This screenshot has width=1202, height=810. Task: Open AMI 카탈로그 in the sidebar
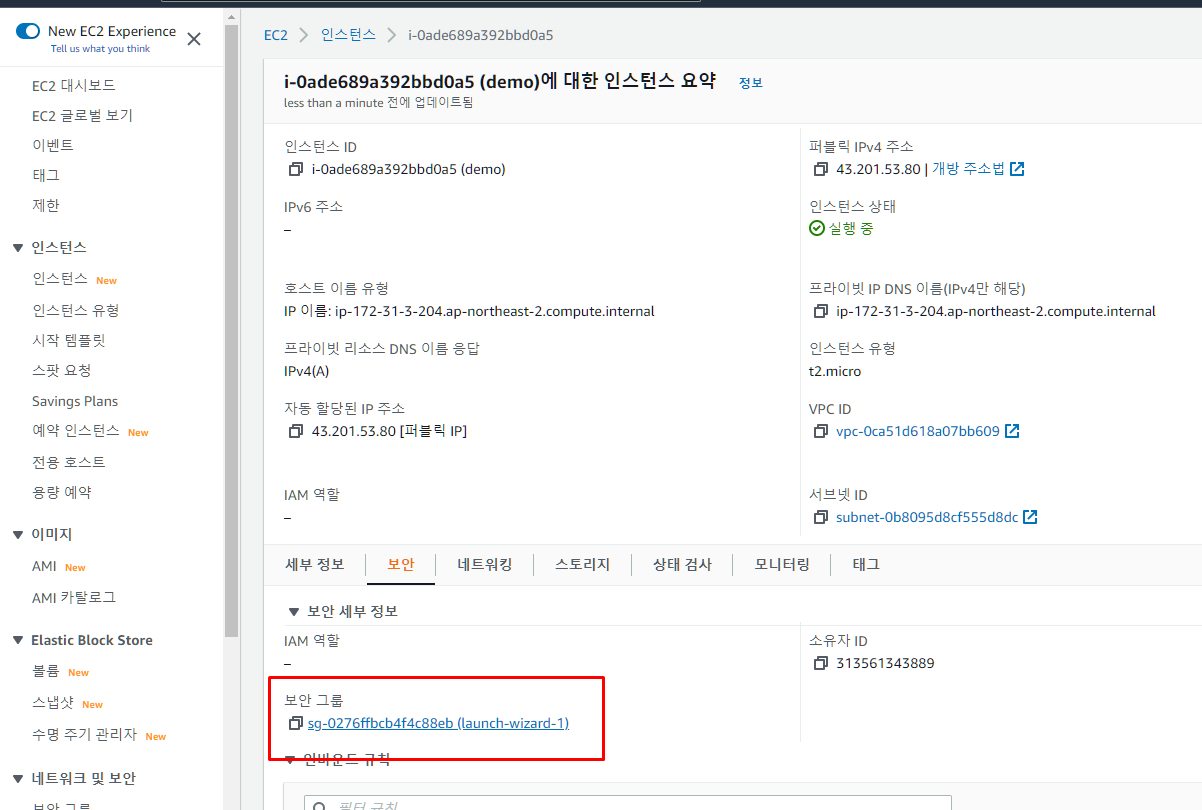click(x=74, y=597)
